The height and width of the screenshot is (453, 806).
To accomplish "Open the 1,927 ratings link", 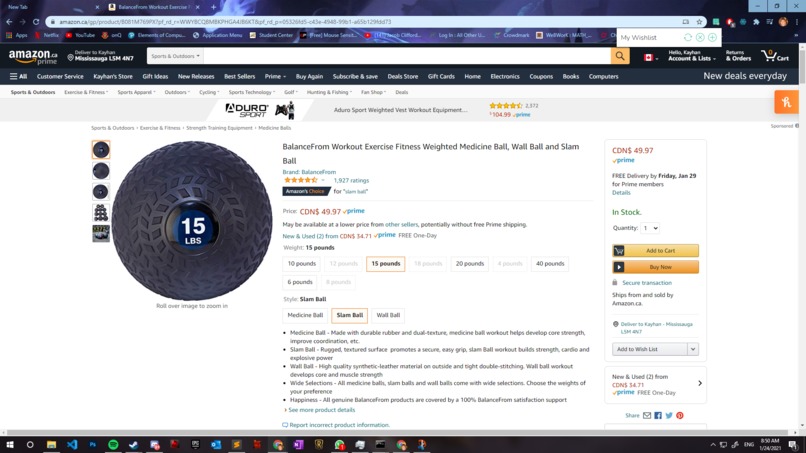I will coord(351,180).
